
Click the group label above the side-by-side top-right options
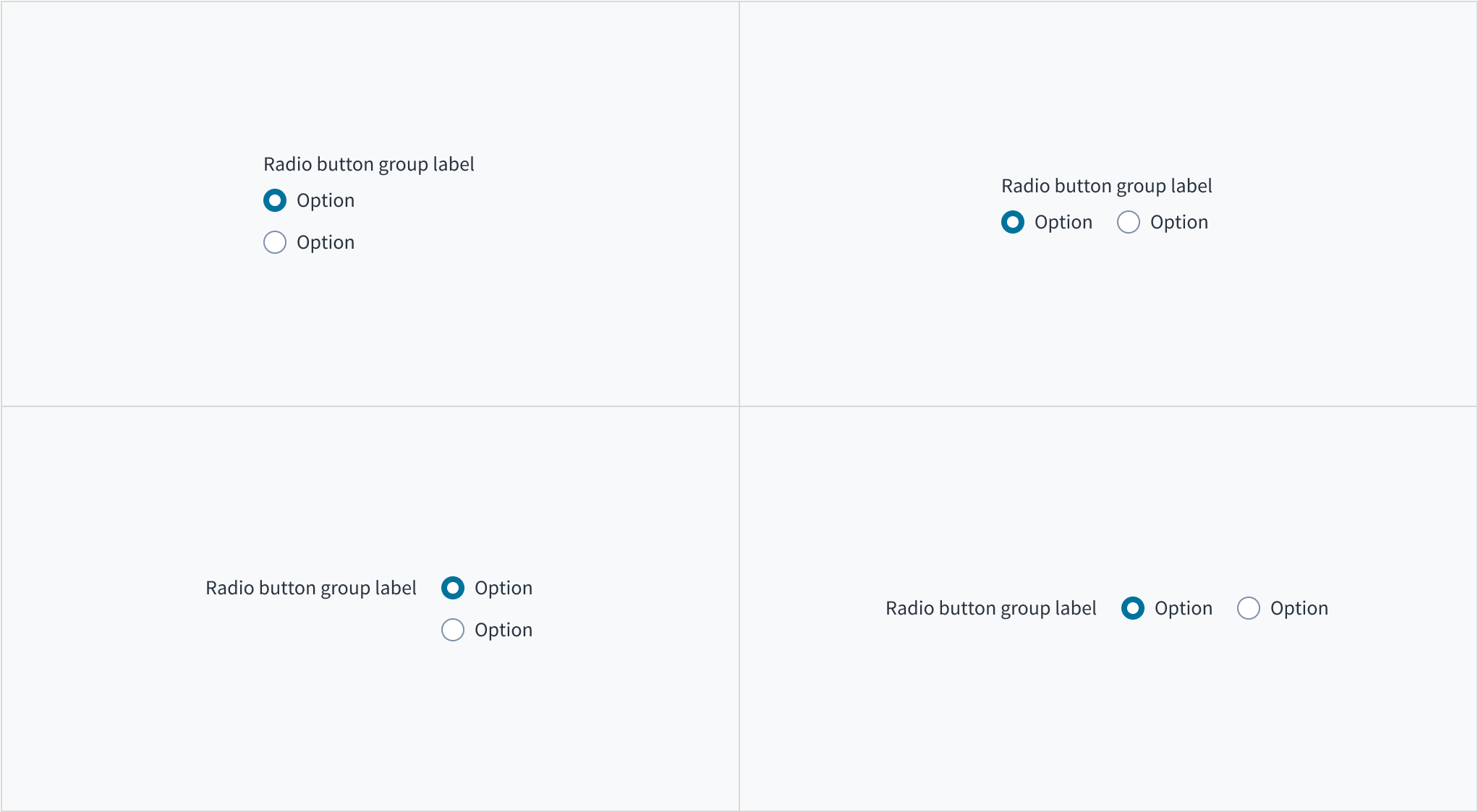(x=1107, y=186)
